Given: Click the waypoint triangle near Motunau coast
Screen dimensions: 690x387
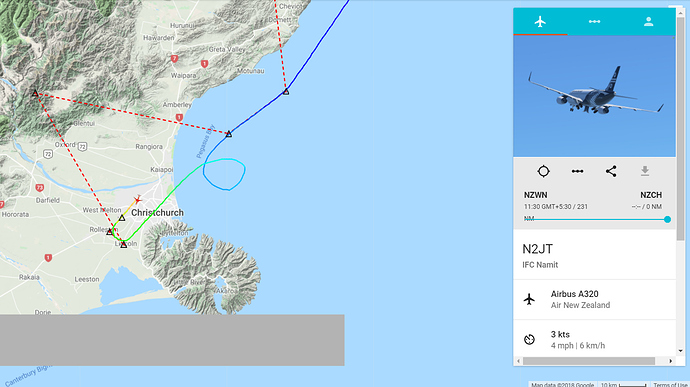Looking at the screenshot, I should tap(286, 92).
